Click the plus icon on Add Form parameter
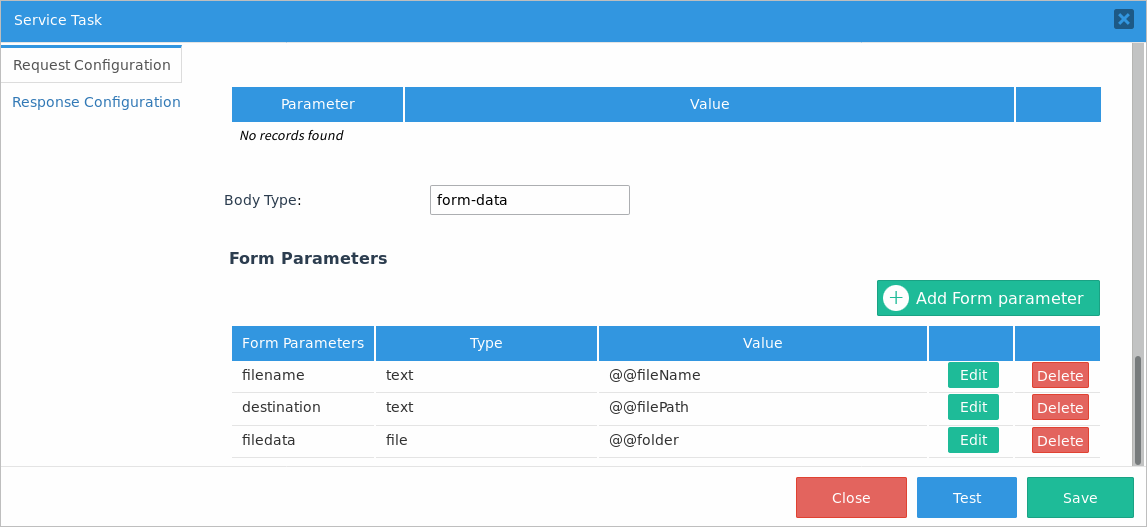Image resolution: width=1147 pixels, height=527 pixels. click(896, 298)
